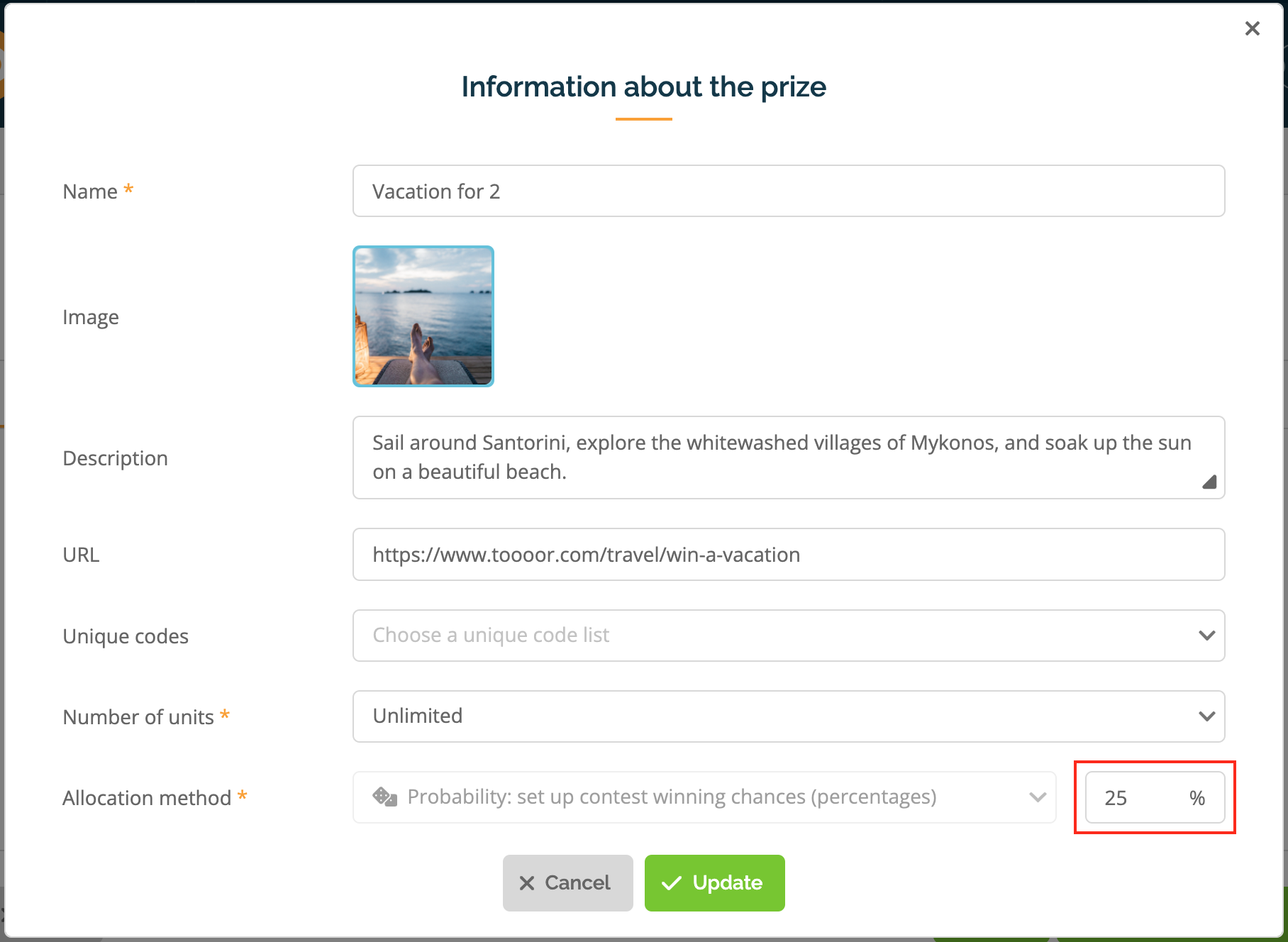Open the Probability allocation method dropdown
Screen dimensions: 1288x942
point(704,797)
